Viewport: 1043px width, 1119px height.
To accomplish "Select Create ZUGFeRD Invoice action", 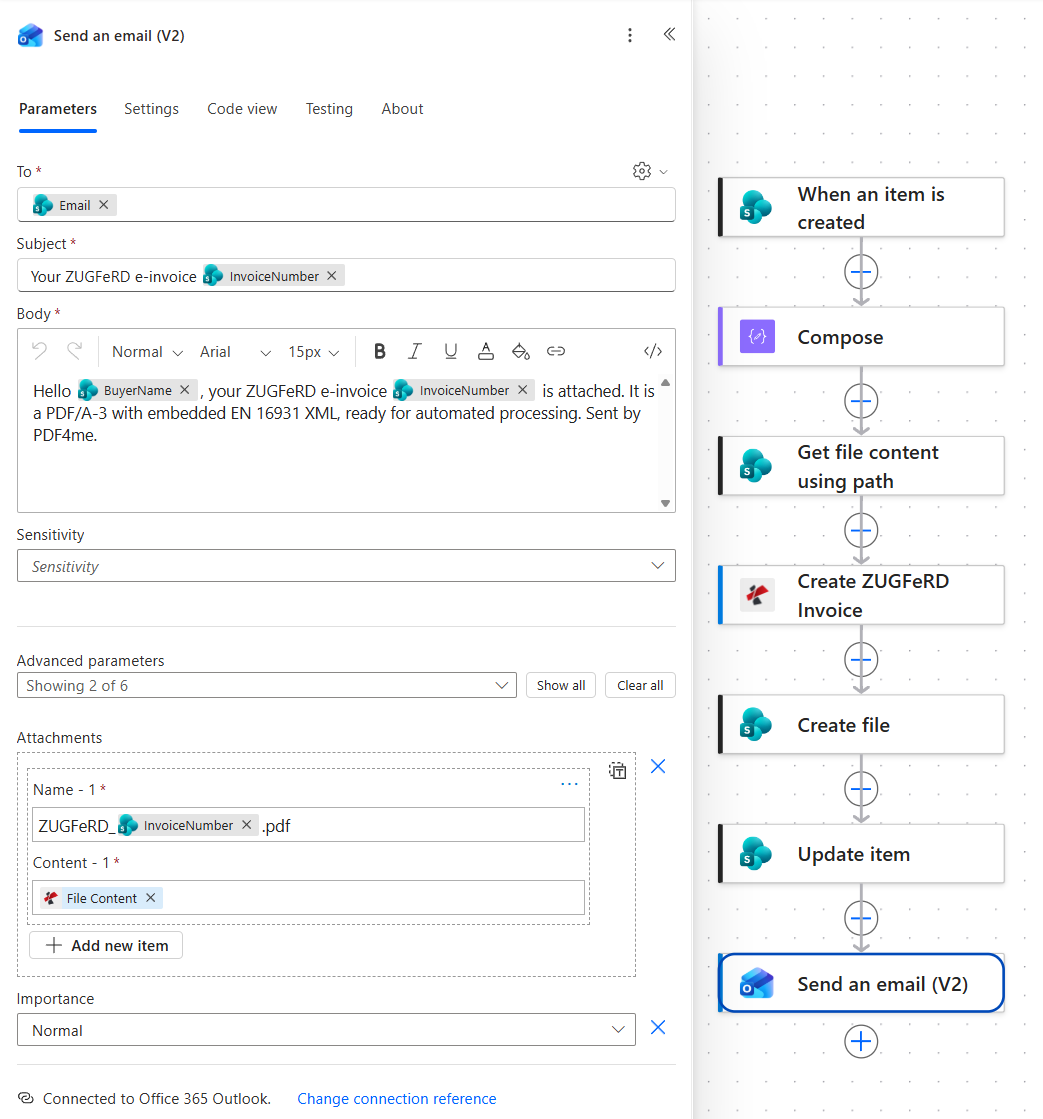I will [x=861, y=595].
